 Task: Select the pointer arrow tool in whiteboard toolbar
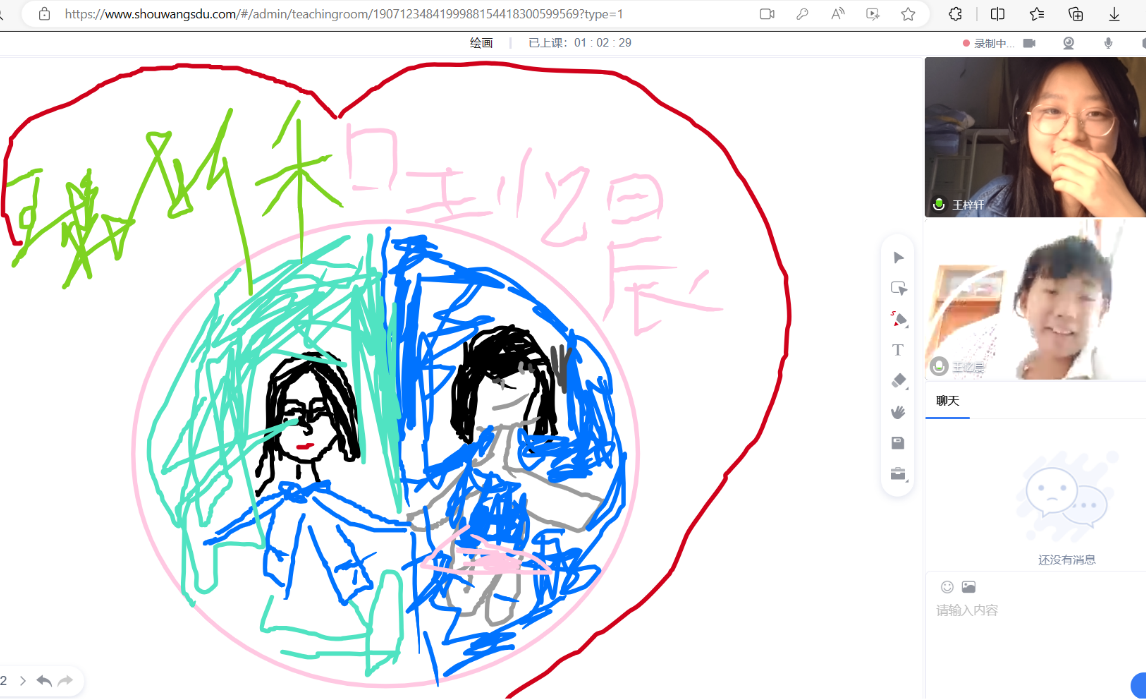click(898, 257)
